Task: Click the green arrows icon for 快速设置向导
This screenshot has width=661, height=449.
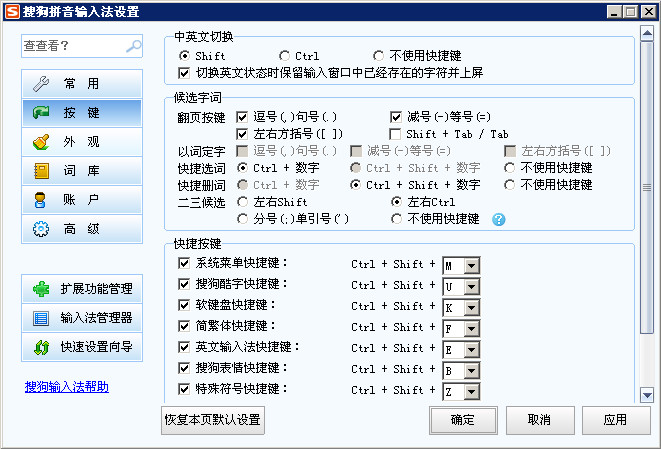Action: pos(42,347)
